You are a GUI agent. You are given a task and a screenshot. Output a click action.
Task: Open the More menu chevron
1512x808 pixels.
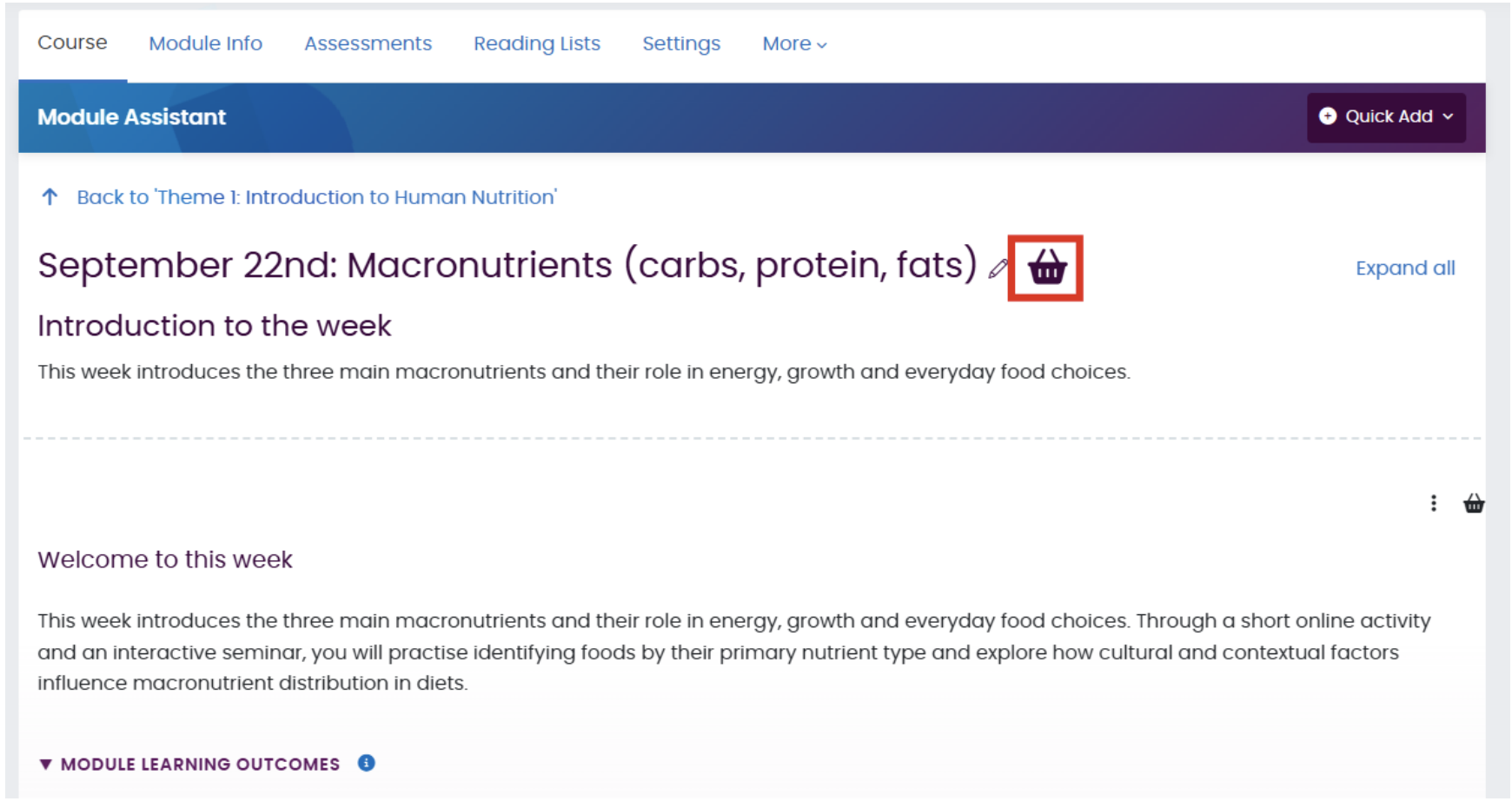(x=820, y=44)
